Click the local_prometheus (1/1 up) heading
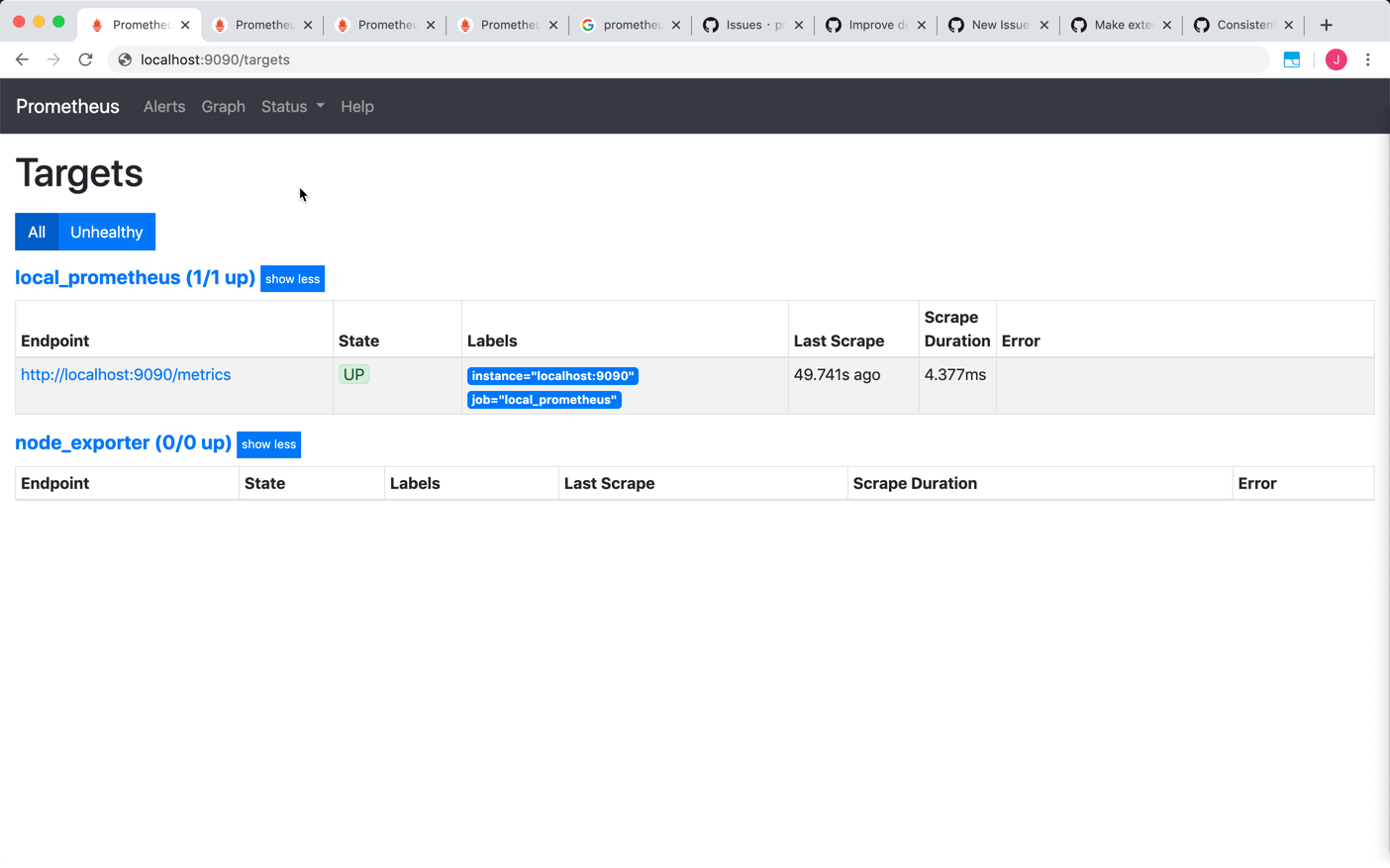Viewport: 1390px width, 868px height. (135, 278)
